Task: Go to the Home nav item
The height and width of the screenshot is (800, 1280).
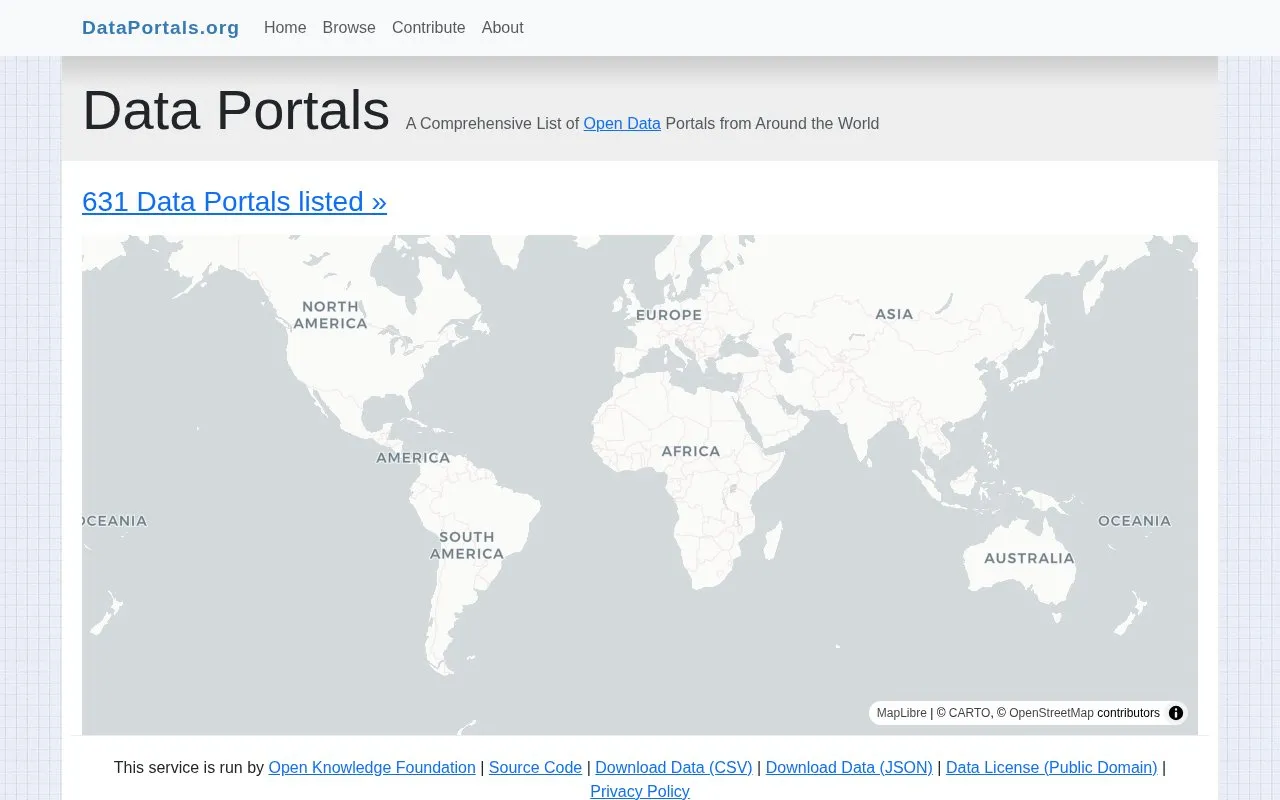Action: (x=285, y=27)
